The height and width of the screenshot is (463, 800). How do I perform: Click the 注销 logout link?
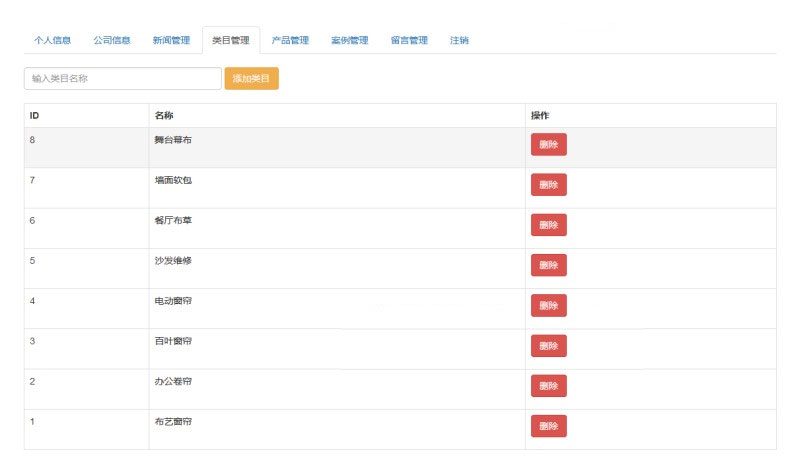[x=459, y=41]
